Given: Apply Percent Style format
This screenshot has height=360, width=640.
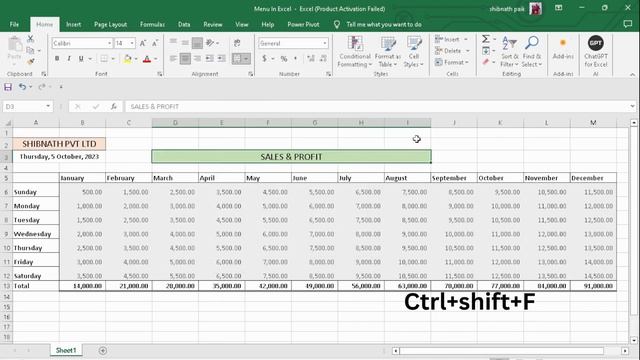Looking at the screenshot, I should tap(284, 59).
